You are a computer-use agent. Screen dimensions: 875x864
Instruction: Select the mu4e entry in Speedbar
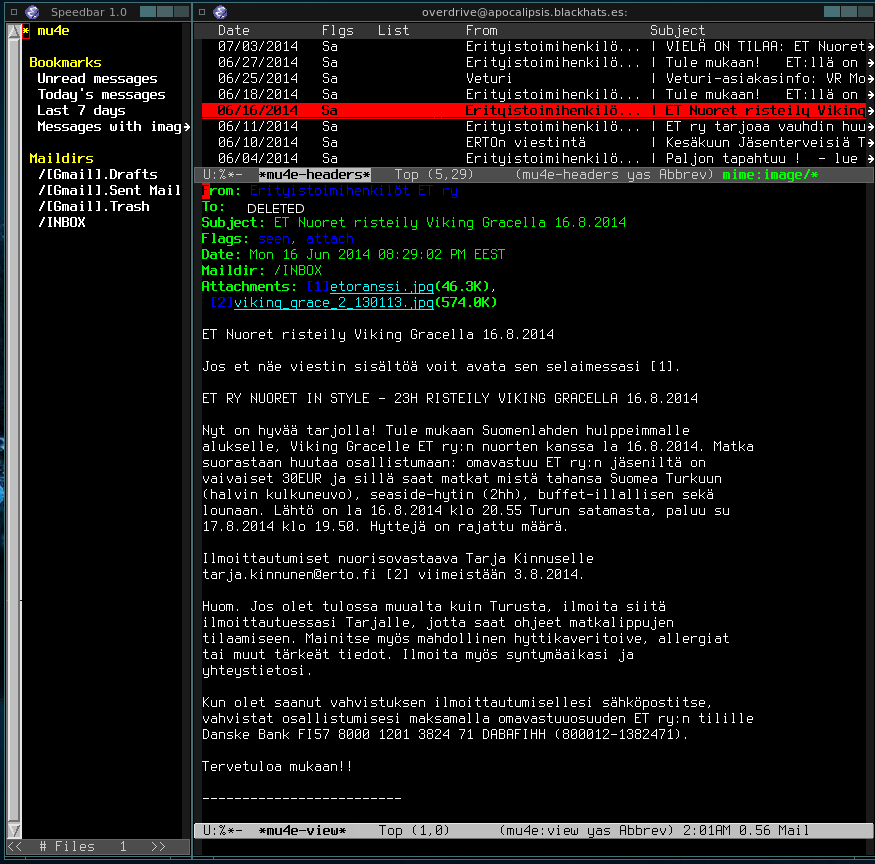[53, 31]
